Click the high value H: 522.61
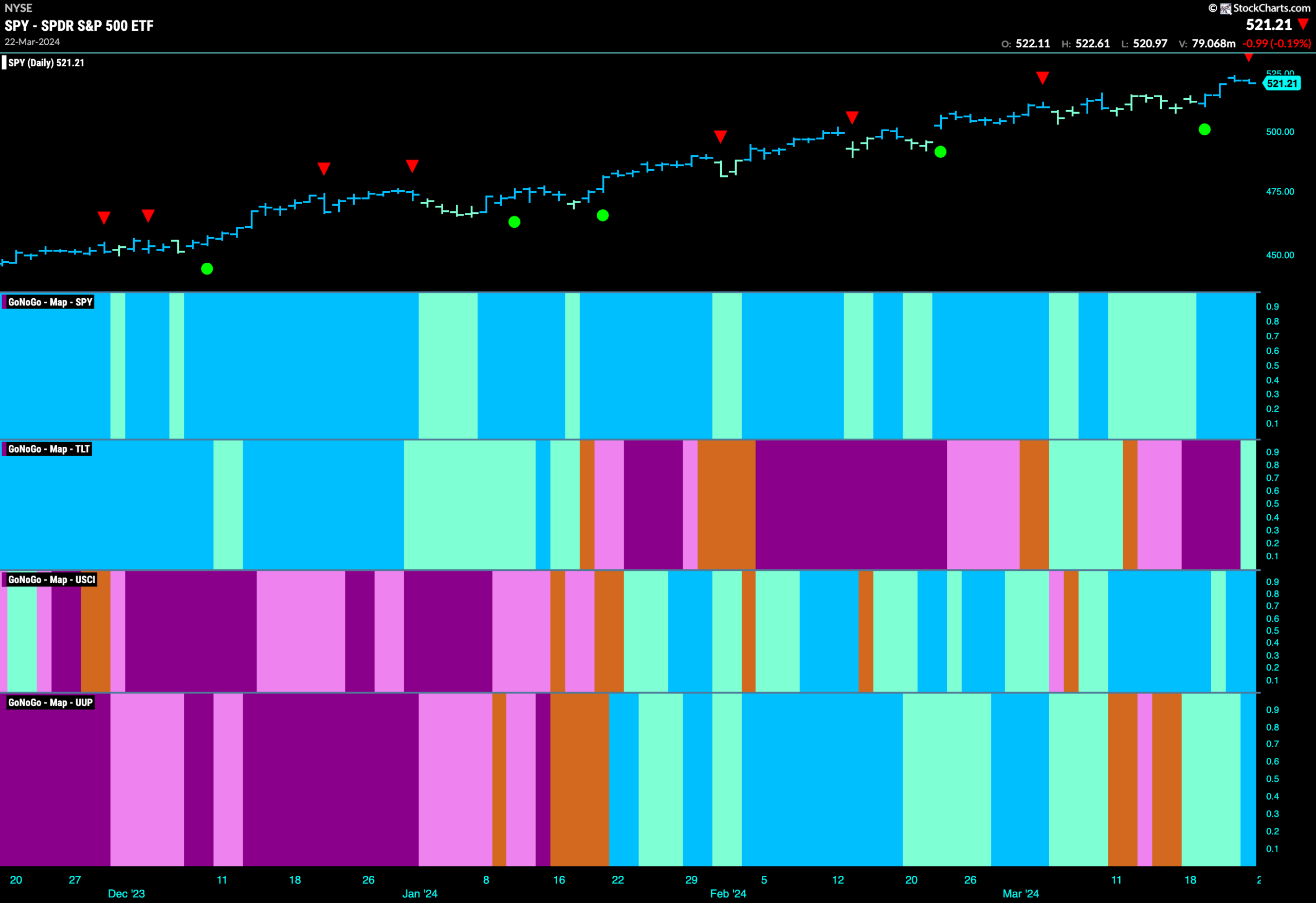1316x903 pixels. 1086,44
